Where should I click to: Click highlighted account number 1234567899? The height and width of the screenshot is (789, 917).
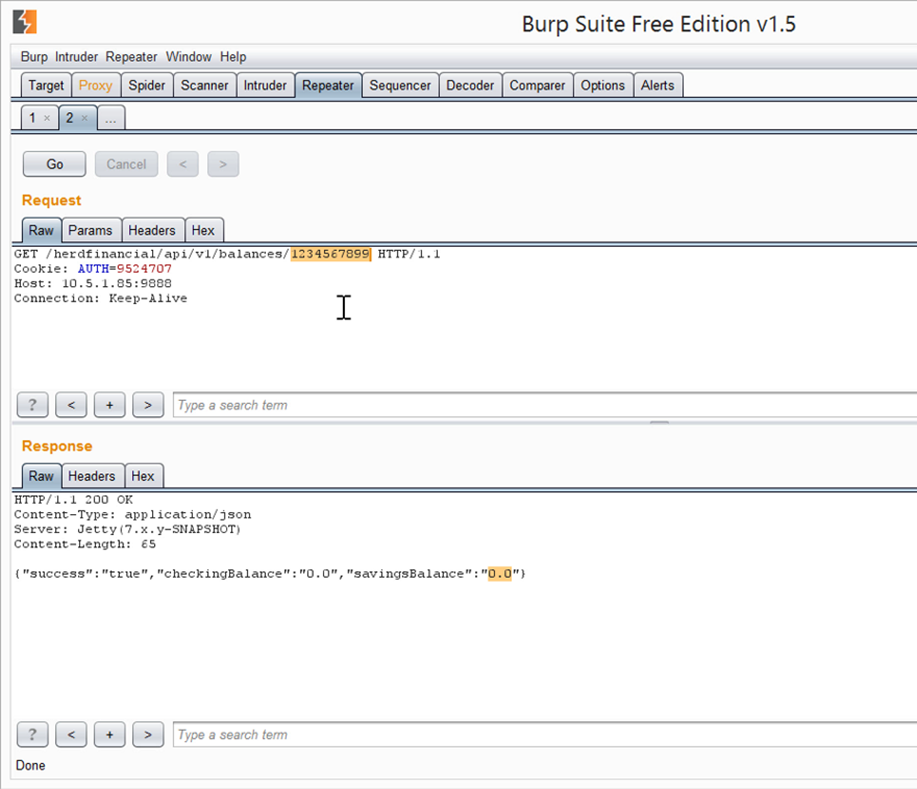point(330,254)
